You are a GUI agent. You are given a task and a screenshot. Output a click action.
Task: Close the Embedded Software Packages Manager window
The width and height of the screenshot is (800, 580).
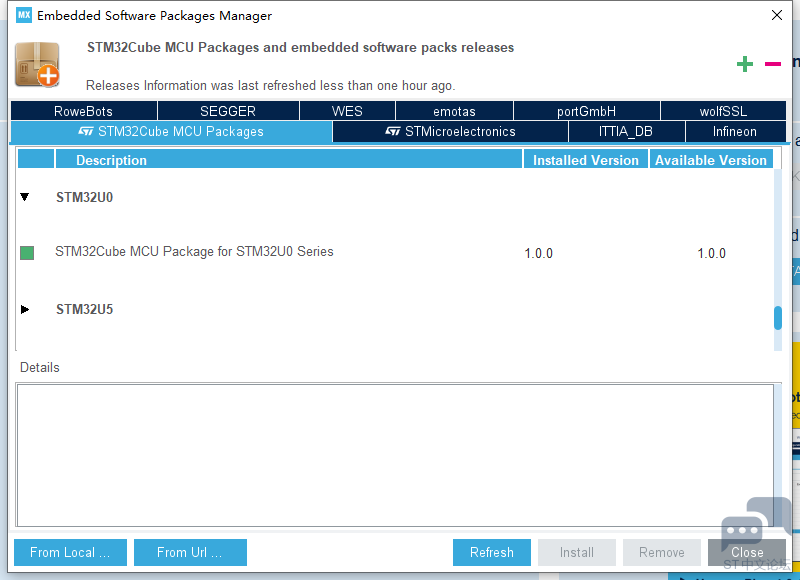777,15
